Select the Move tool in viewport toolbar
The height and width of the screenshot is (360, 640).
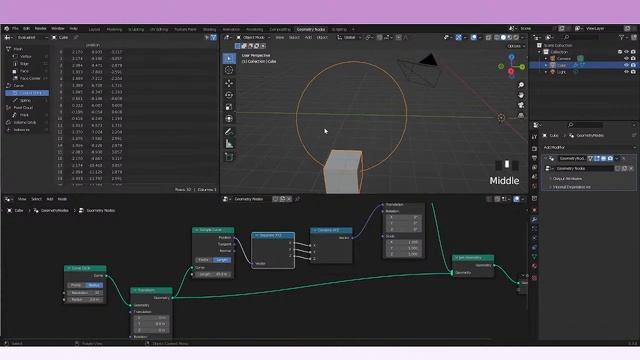tap(229, 83)
